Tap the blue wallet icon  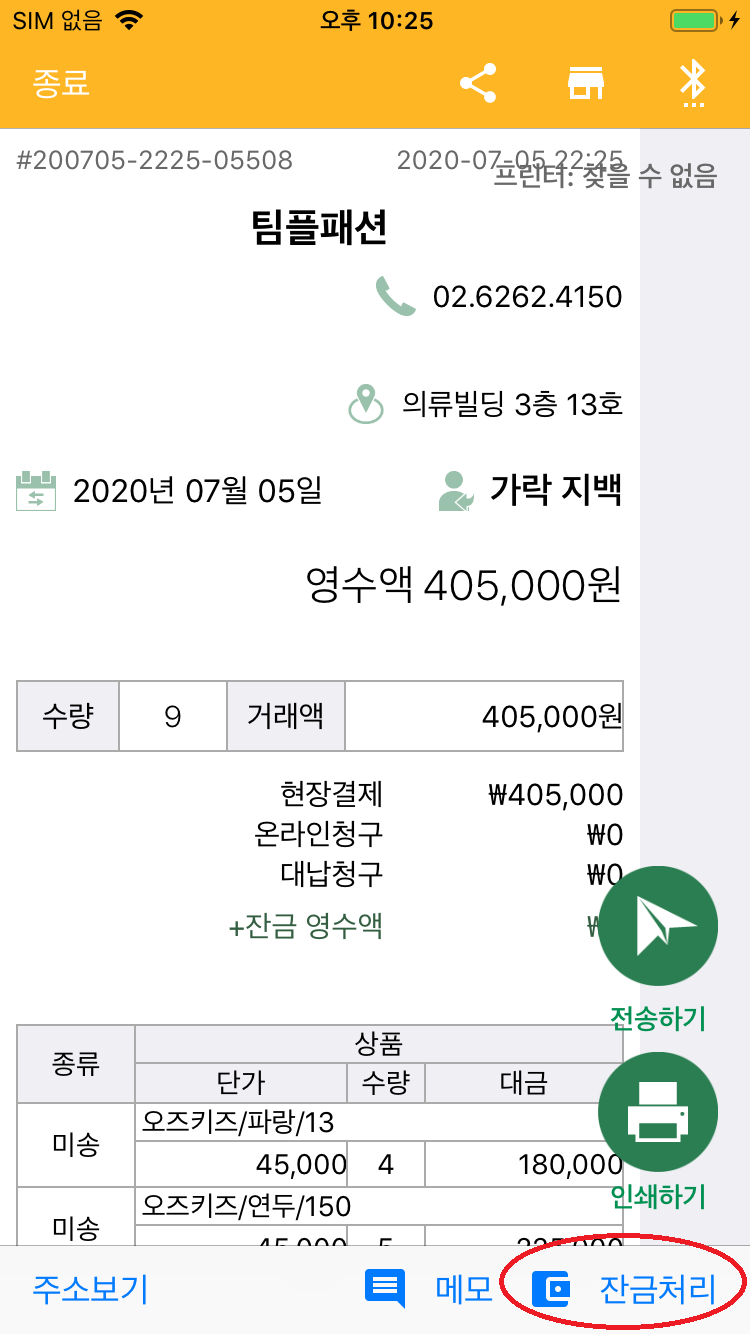(550, 1288)
